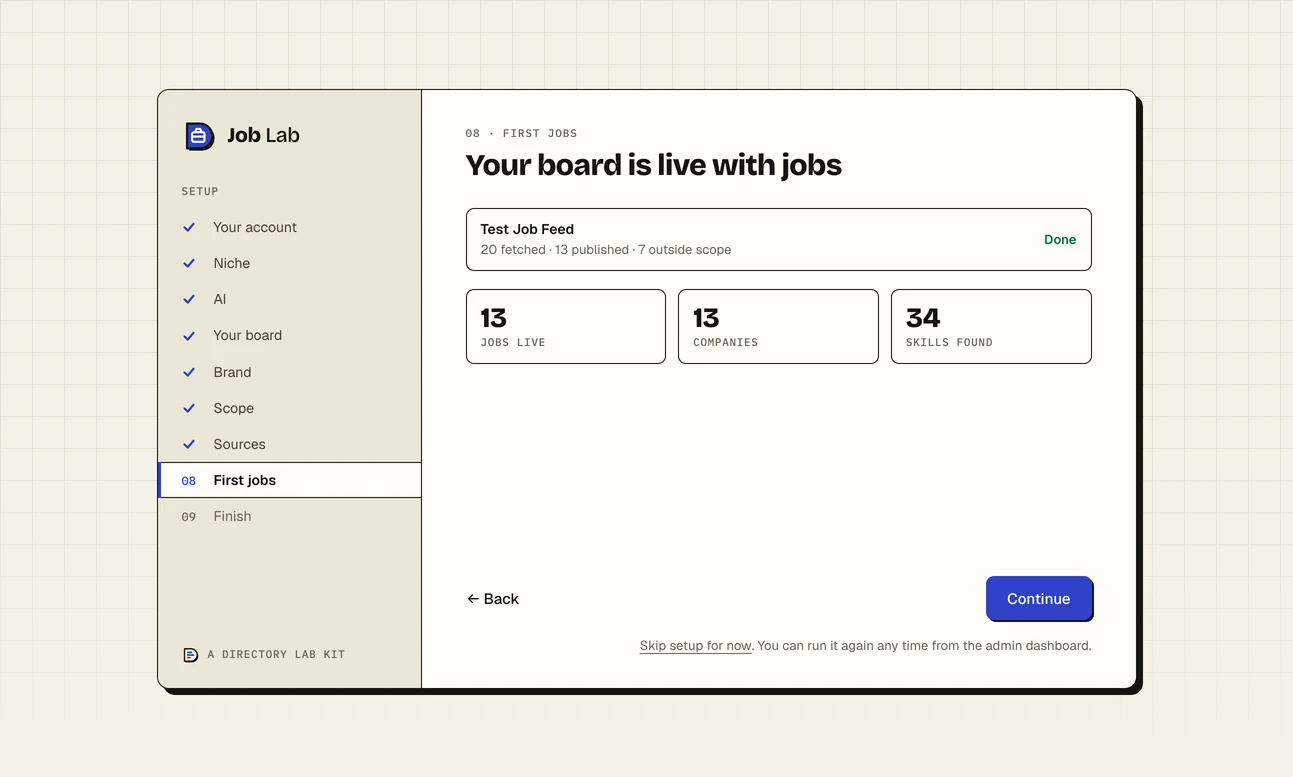Click the checkmark beside AI

click(x=189, y=300)
